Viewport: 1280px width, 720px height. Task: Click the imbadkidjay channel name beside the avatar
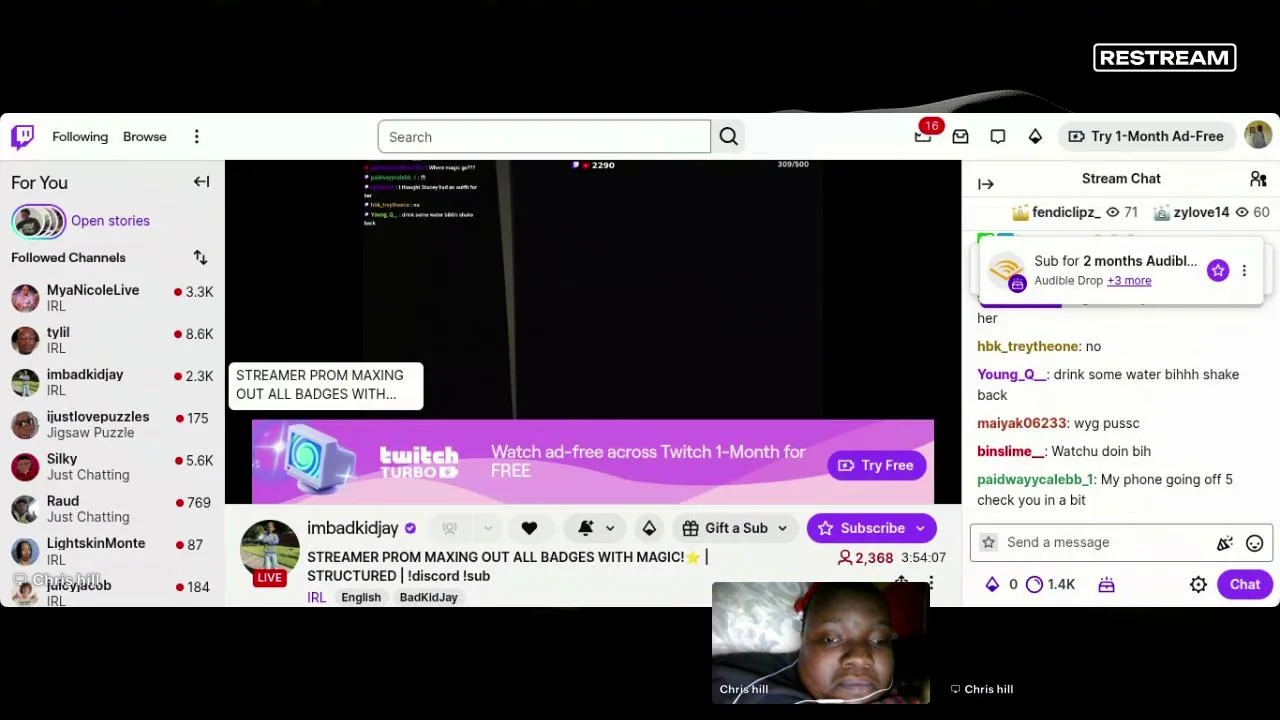pyautogui.click(x=352, y=528)
